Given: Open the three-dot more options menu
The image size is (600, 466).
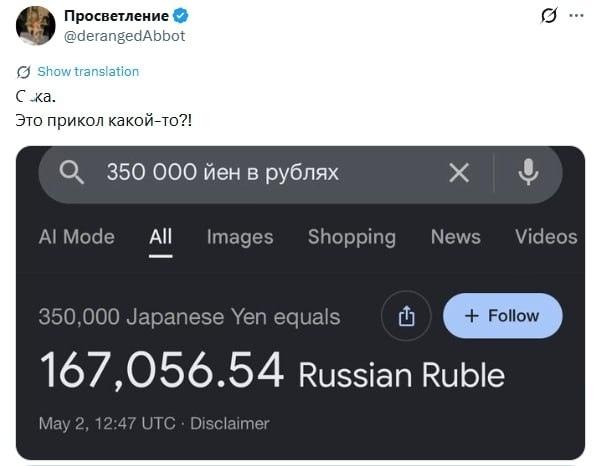Looking at the screenshot, I should point(576,16).
